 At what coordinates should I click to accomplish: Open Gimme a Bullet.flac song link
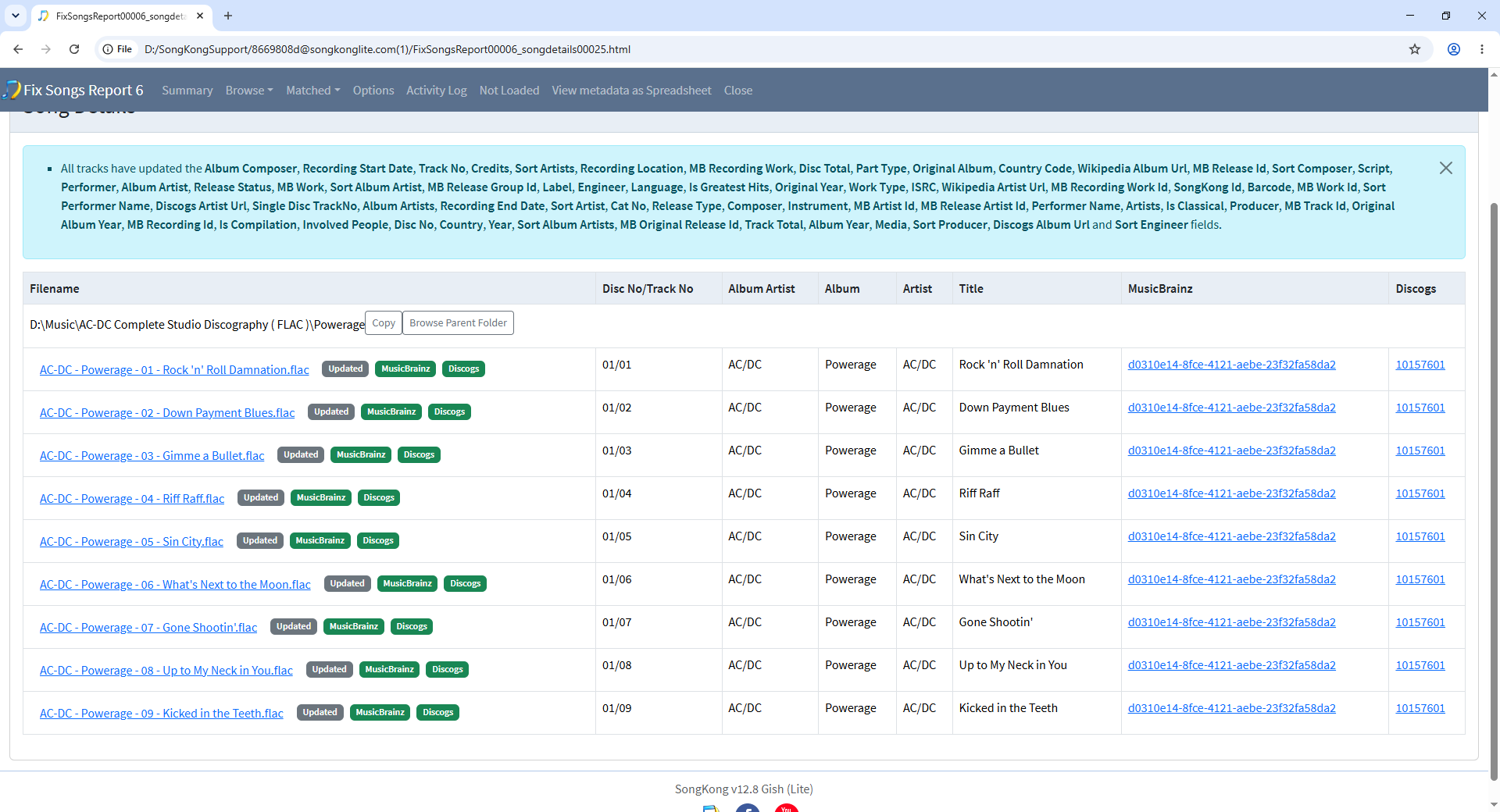pos(152,456)
